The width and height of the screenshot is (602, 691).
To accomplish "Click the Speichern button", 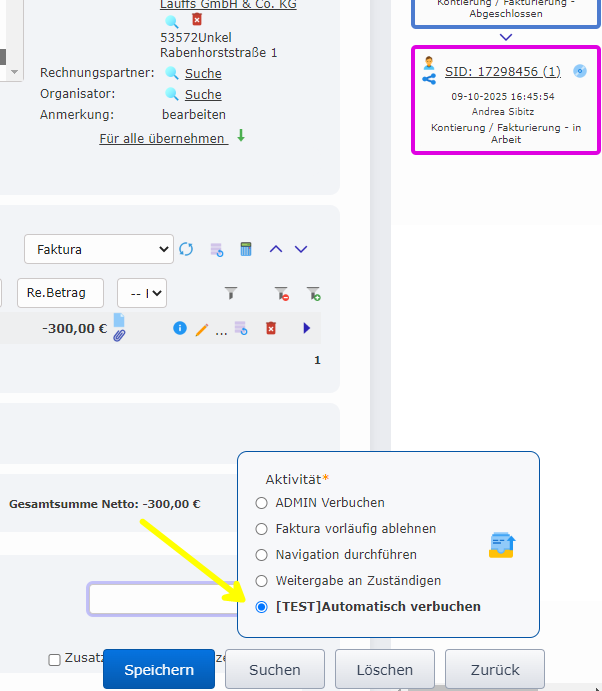I will click(x=159, y=670).
